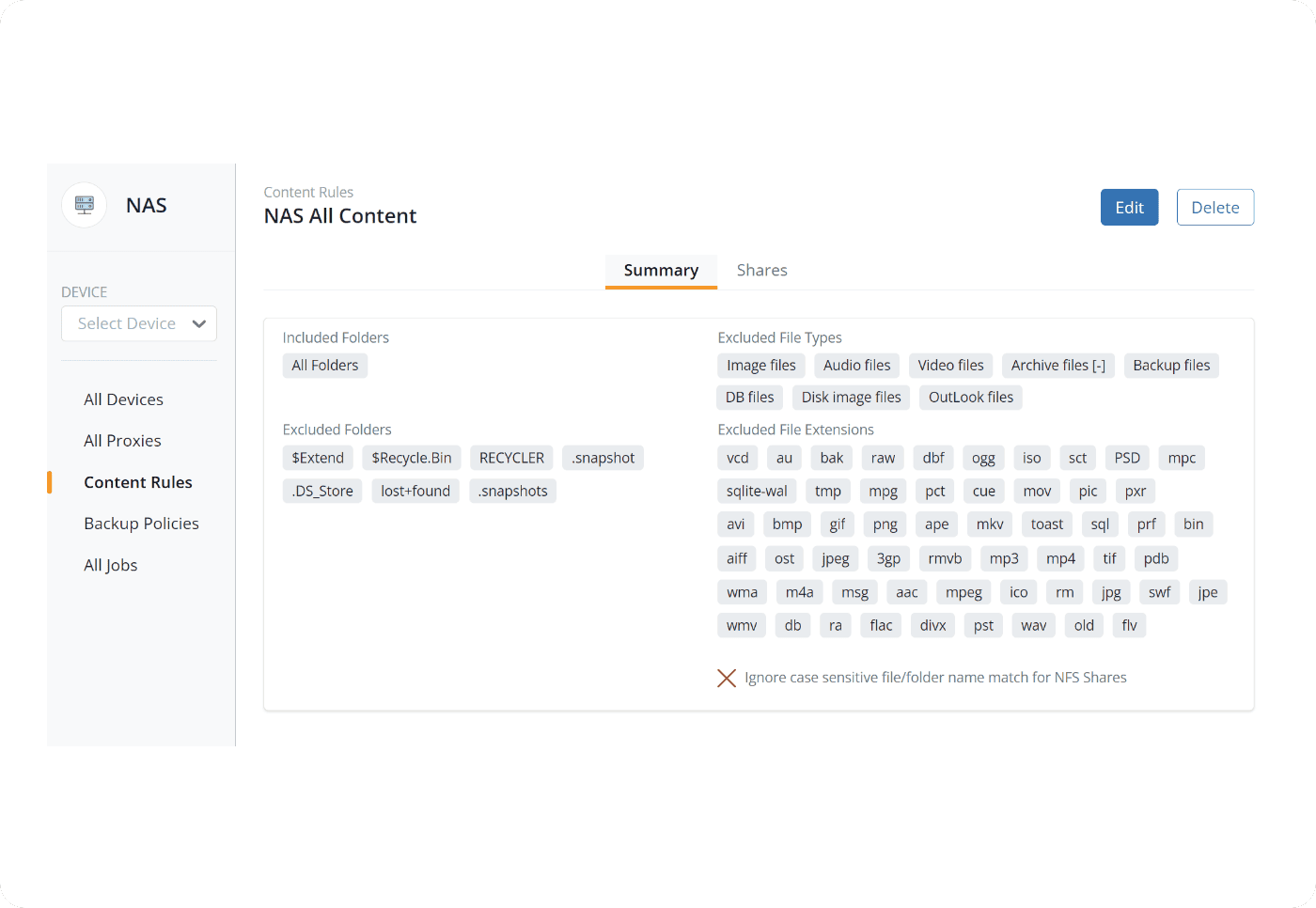Screen dimensions: 1316x908
Task: Click the Disk image files tag
Action: [851, 398]
